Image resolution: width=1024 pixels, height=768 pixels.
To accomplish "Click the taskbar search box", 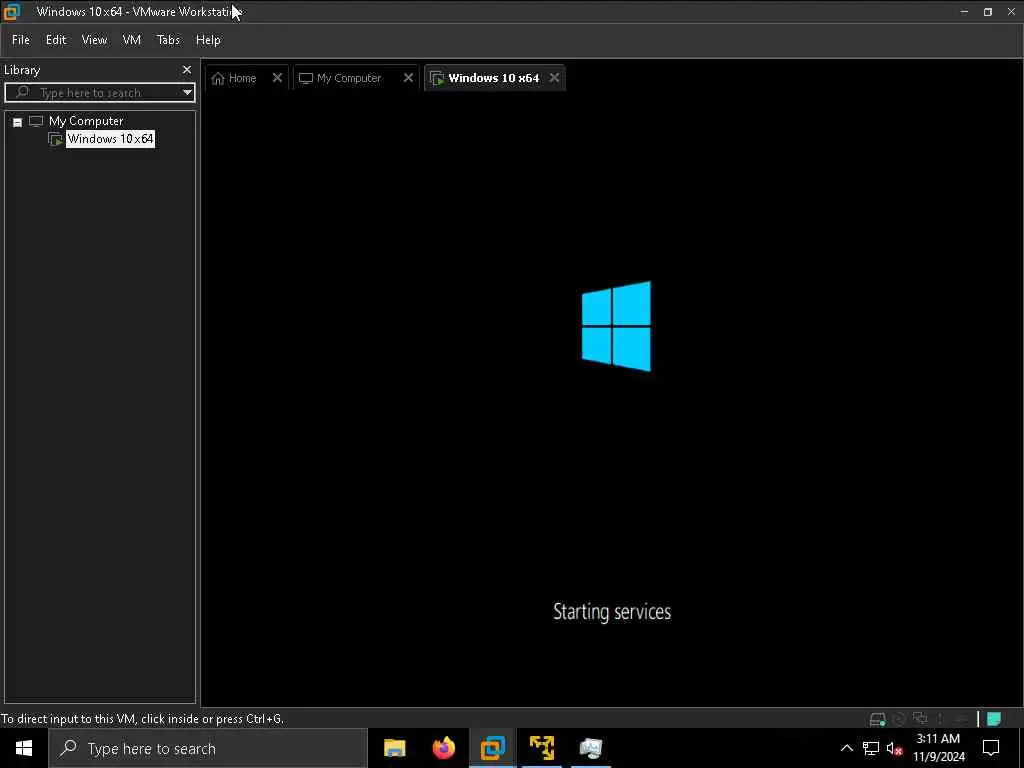I will click(x=208, y=748).
